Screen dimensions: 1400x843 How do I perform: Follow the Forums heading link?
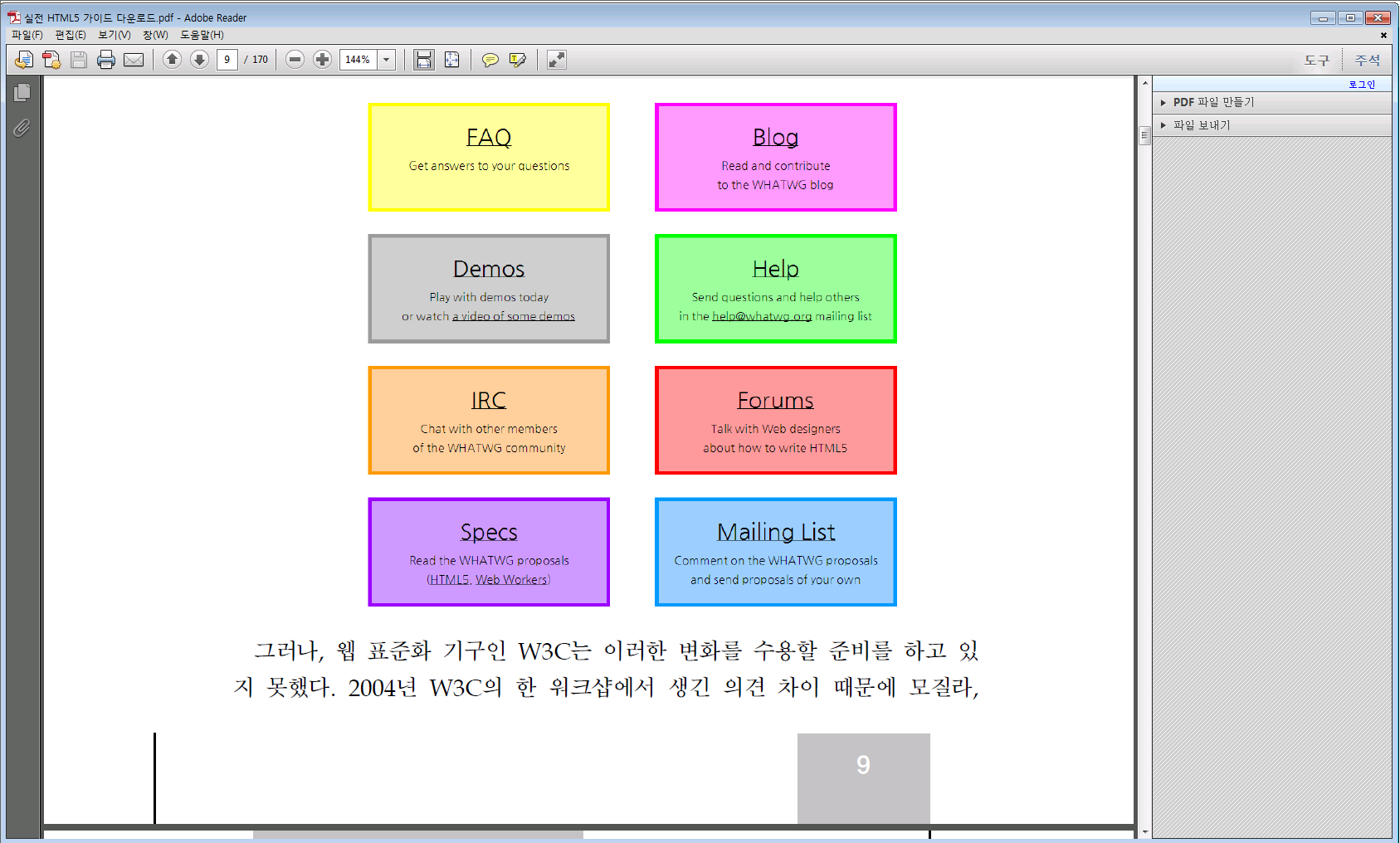(x=776, y=400)
